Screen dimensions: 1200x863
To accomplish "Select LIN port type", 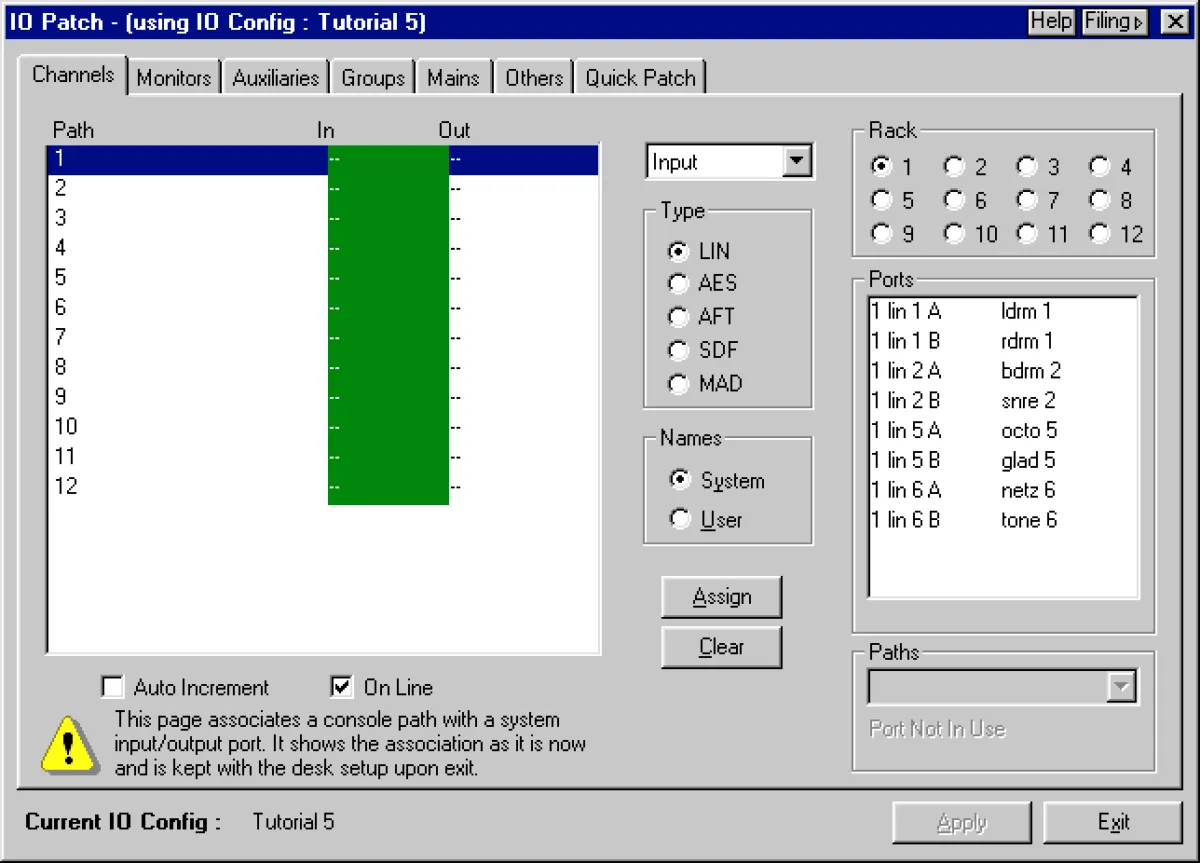I will click(700, 251).
